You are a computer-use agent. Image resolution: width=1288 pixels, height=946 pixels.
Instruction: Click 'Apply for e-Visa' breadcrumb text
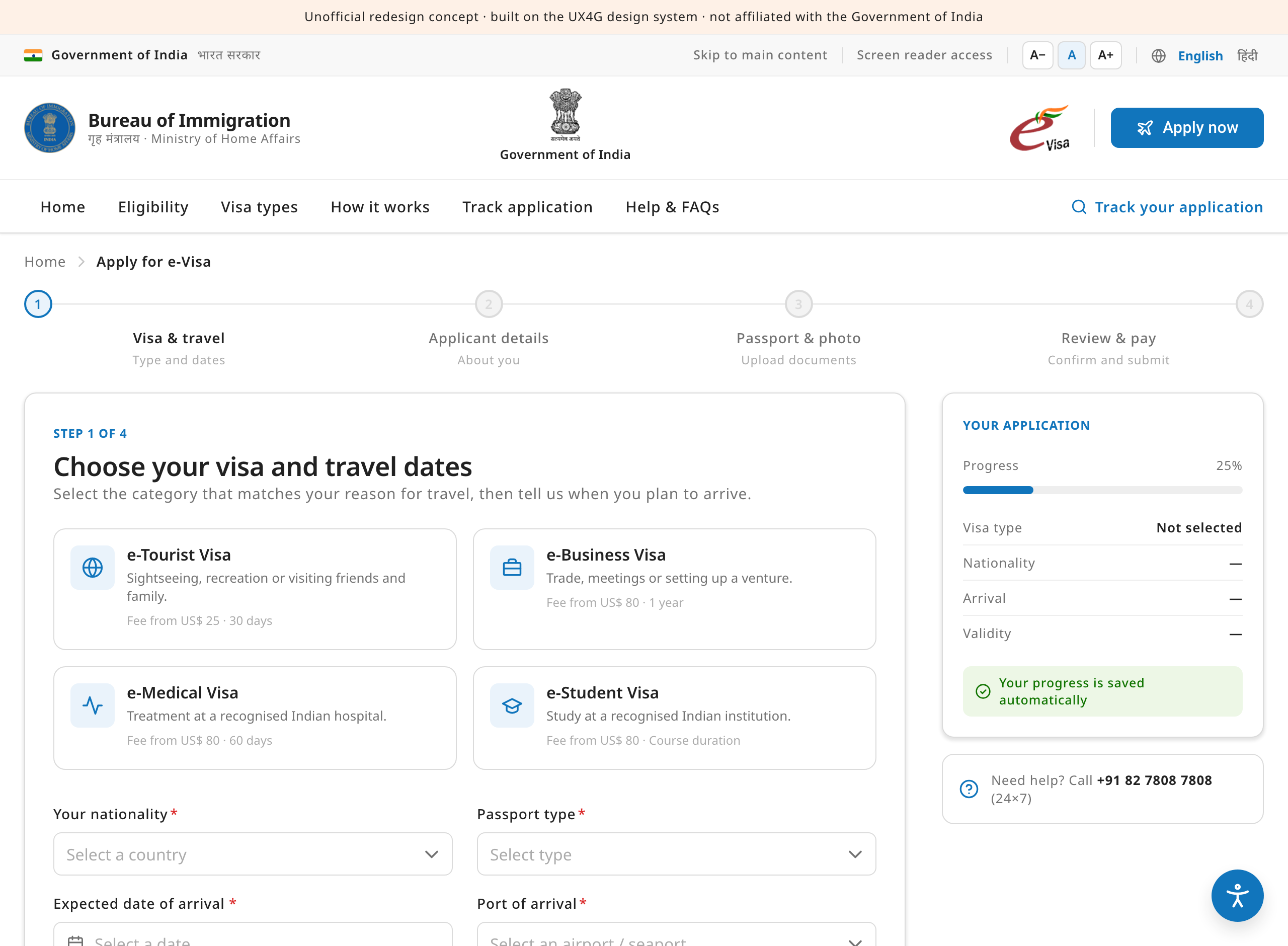(x=153, y=262)
